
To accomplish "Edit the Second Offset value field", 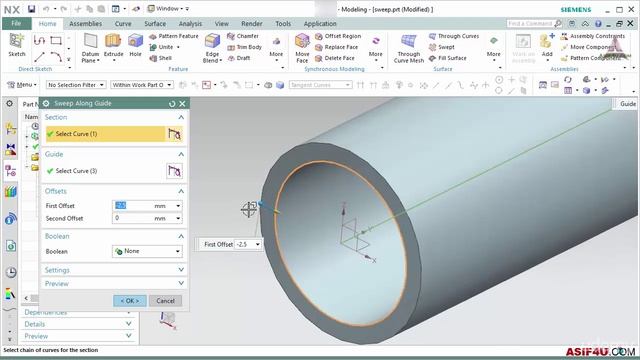I will (133, 218).
